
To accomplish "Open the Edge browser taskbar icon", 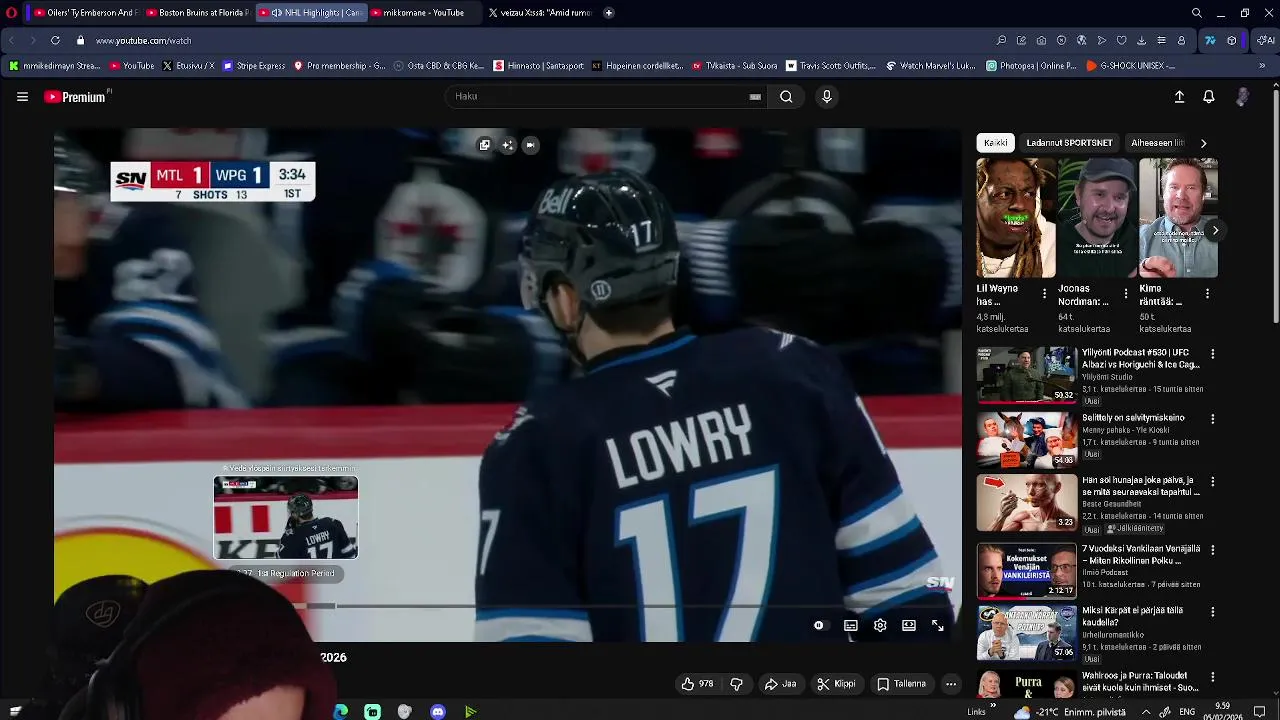I will click(x=341, y=712).
